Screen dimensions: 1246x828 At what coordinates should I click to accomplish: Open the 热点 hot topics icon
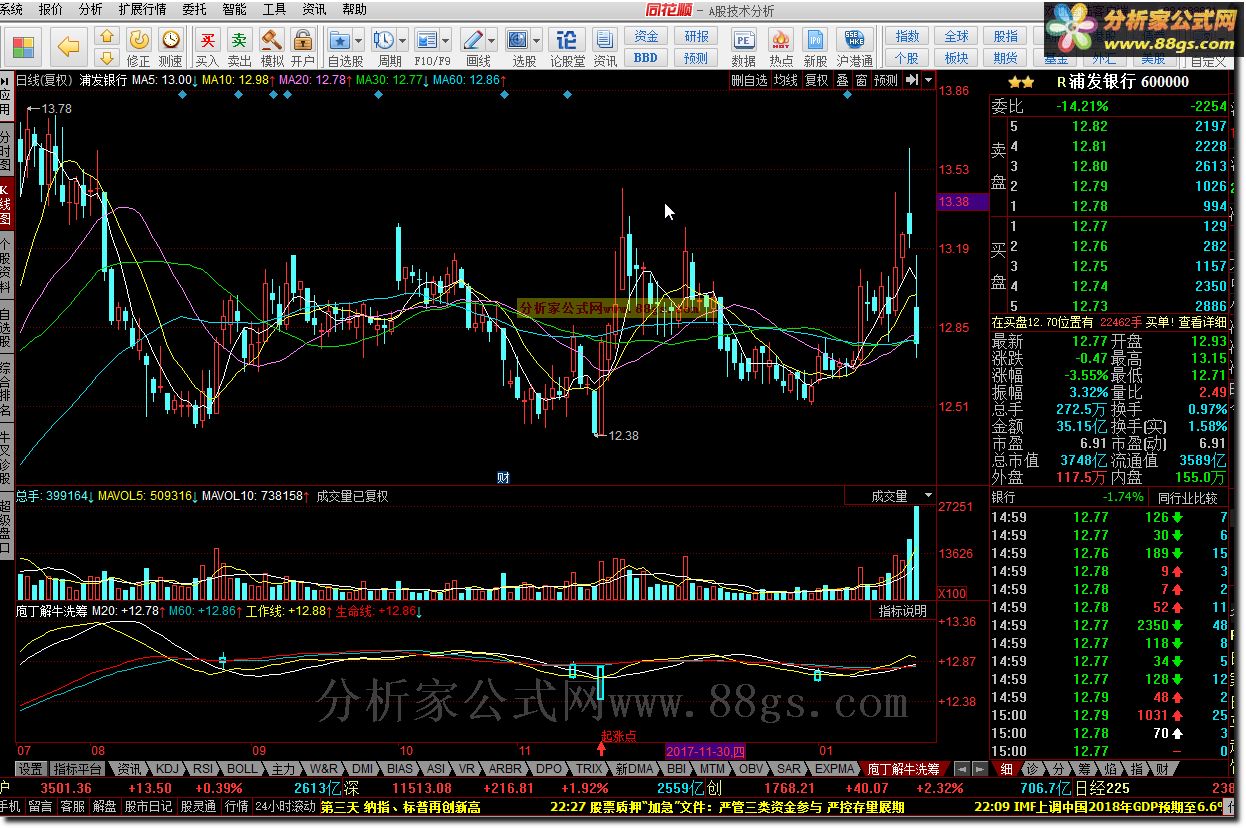pyautogui.click(x=782, y=47)
